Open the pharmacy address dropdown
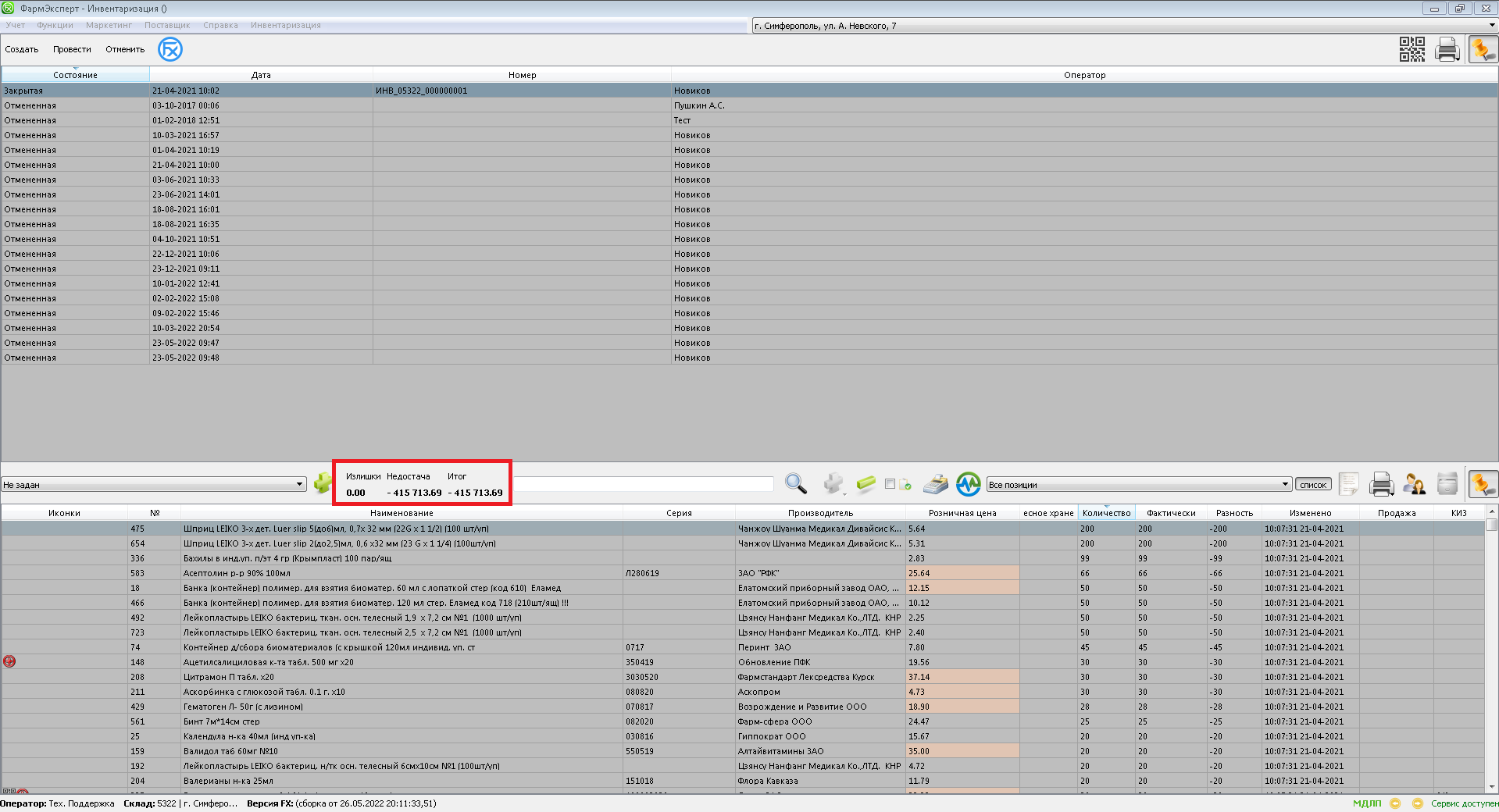1499x812 pixels. point(1491,26)
